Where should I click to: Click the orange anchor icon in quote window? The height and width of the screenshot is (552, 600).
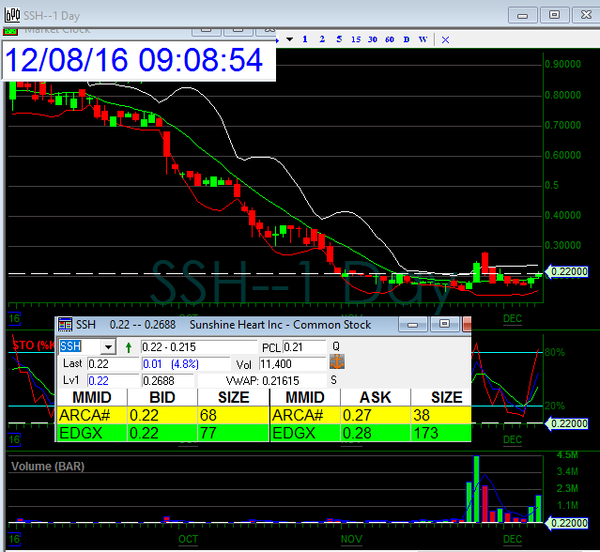coord(337,361)
